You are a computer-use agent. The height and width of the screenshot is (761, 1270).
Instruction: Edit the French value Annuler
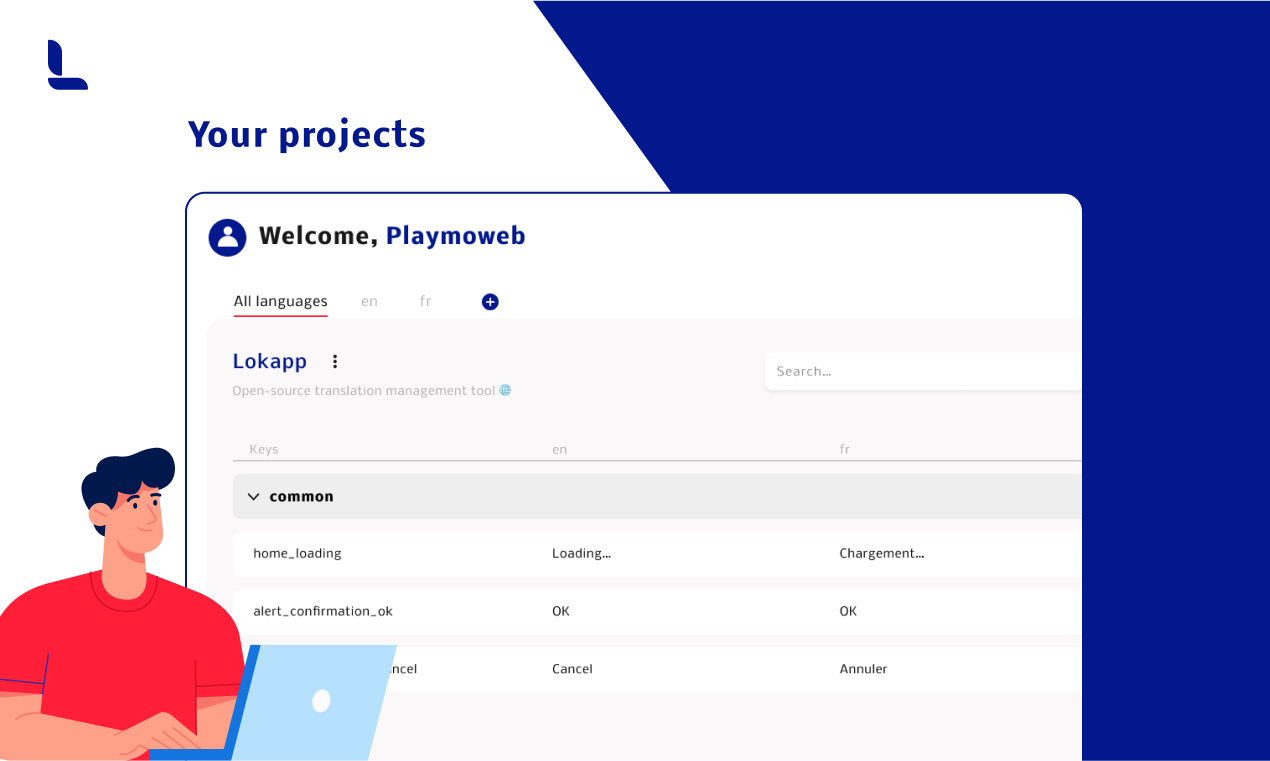[863, 669]
